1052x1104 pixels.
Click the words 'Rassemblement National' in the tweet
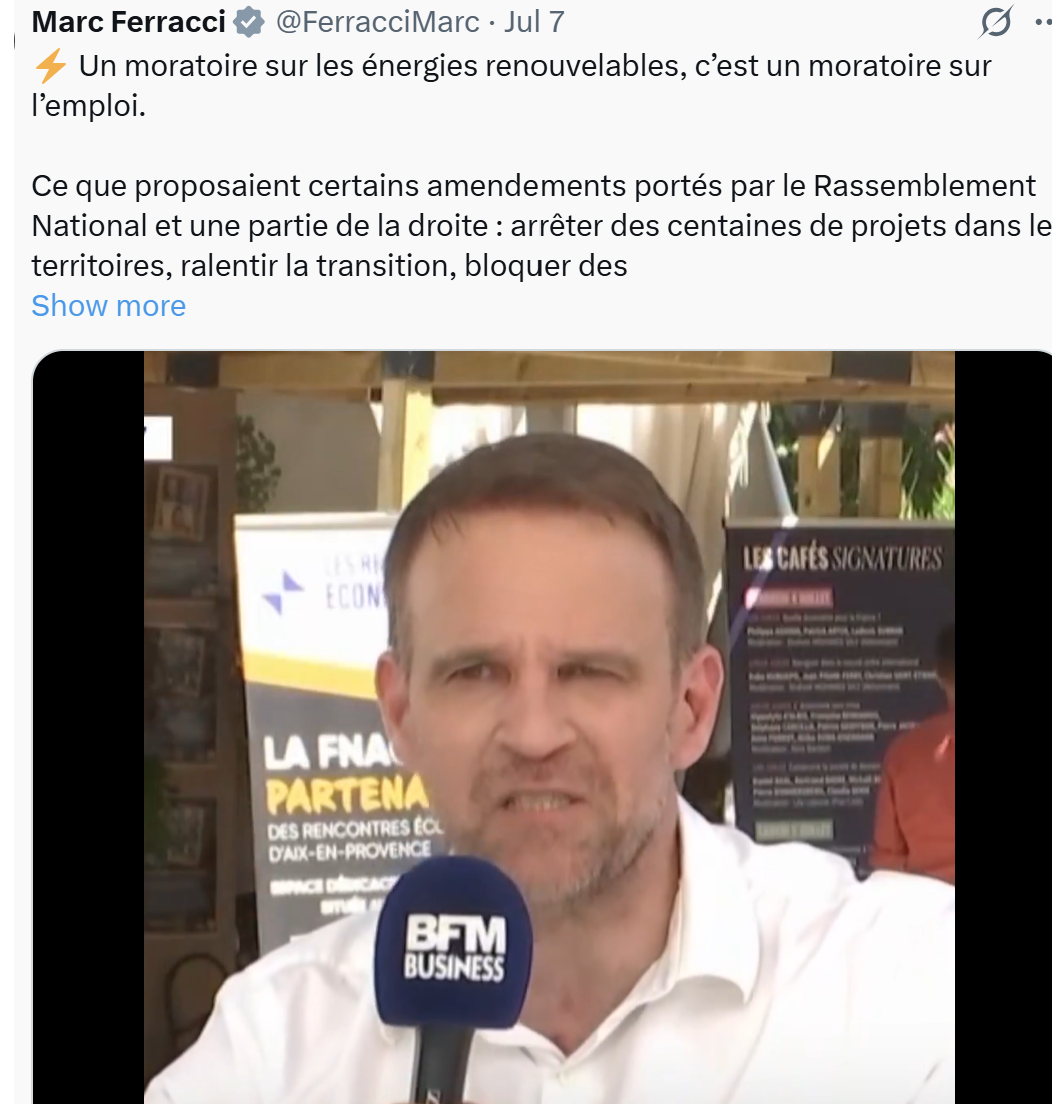click(x=925, y=186)
